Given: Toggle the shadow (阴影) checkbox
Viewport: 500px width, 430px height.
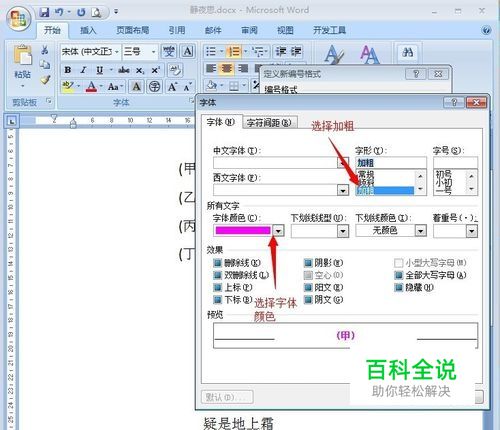Looking at the screenshot, I should (x=308, y=263).
